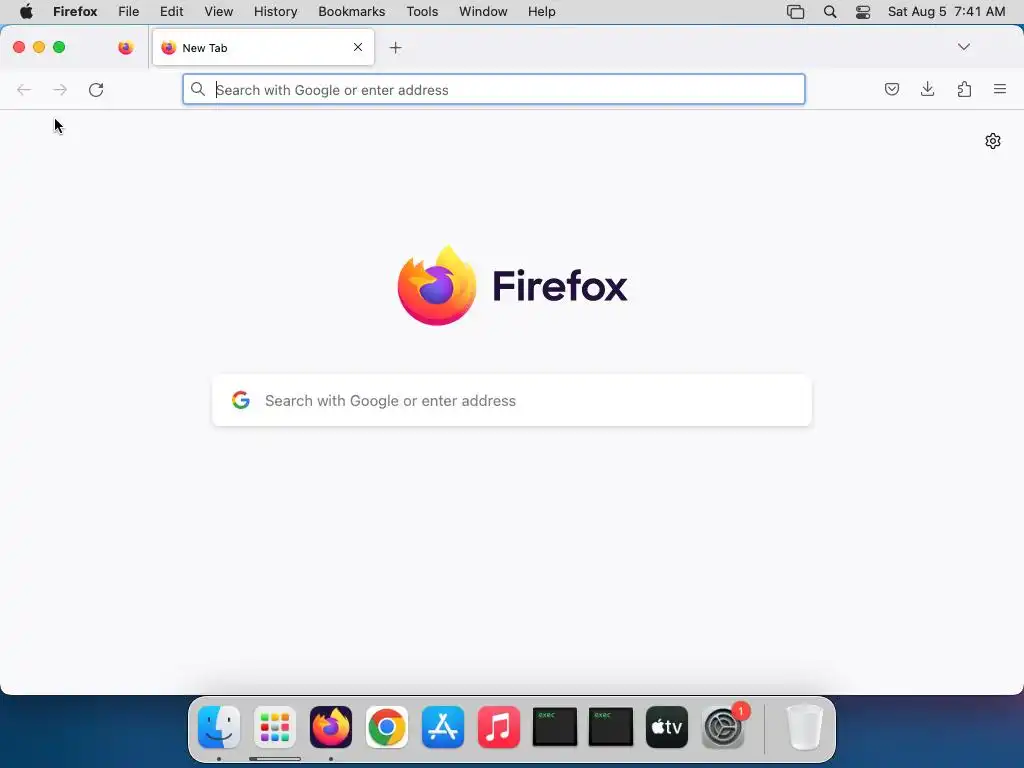Open System Settings from the Dock
Screen dimensions: 1024x768
point(723,727)
